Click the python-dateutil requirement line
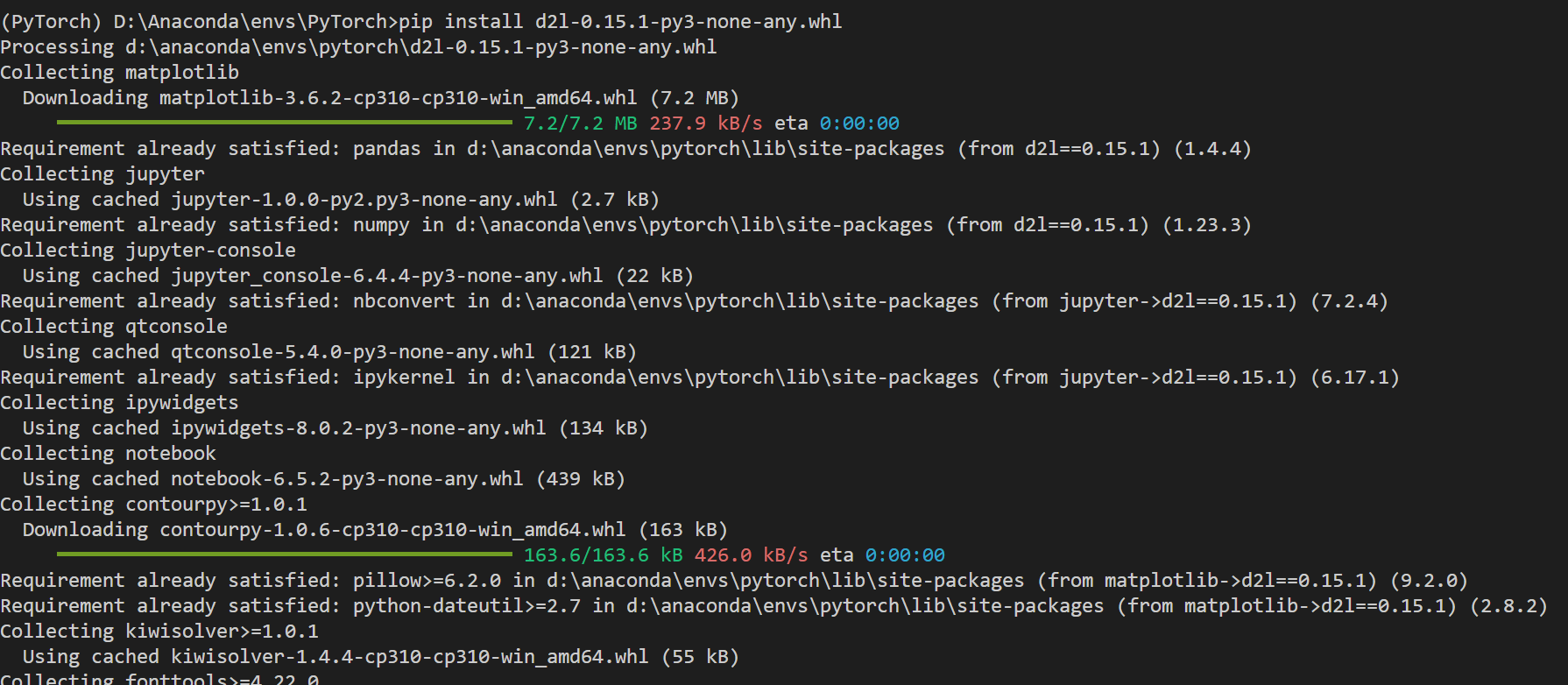 (774, 605)
